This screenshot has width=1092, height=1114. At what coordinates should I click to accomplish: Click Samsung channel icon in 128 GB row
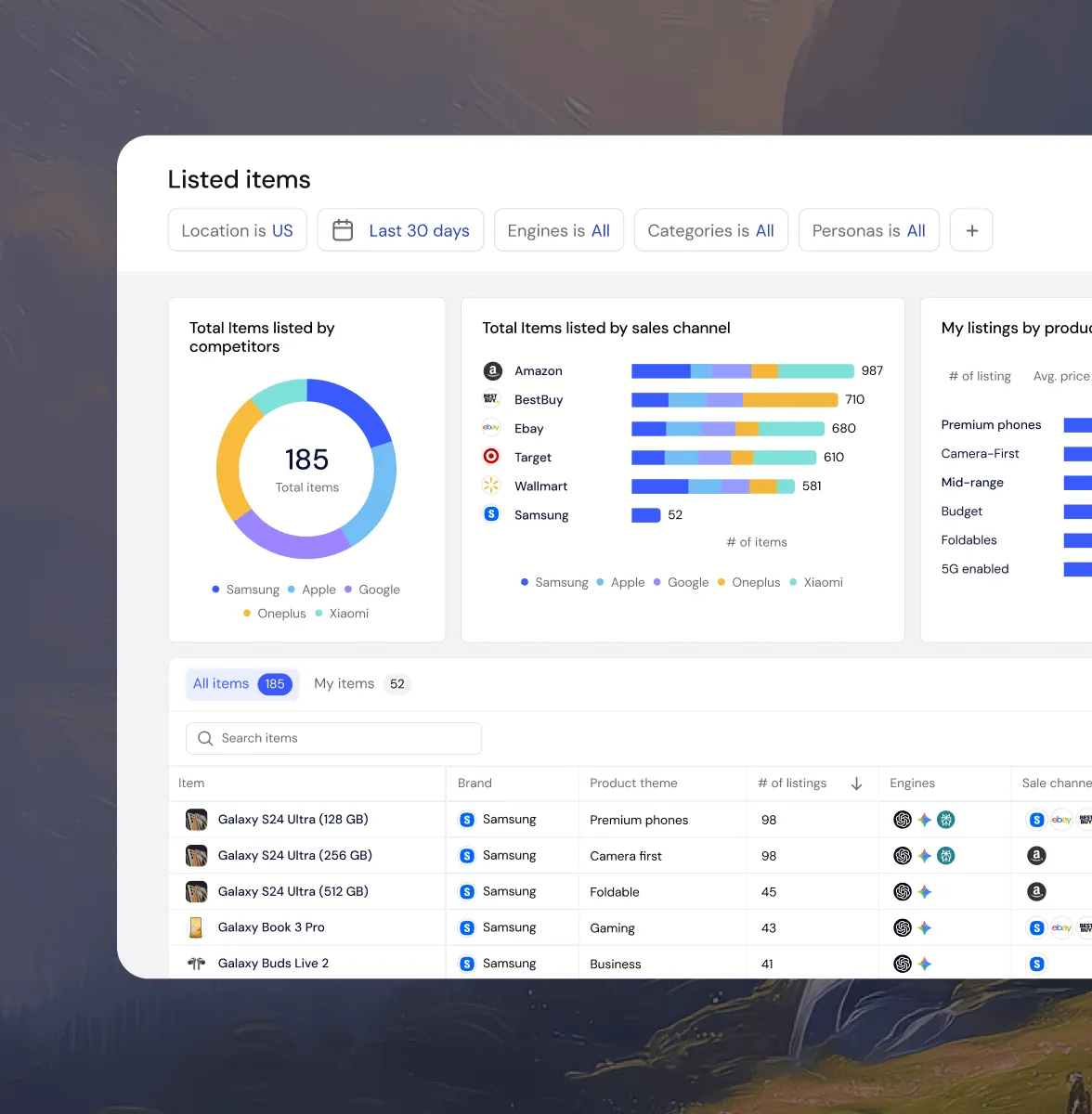1036,820
